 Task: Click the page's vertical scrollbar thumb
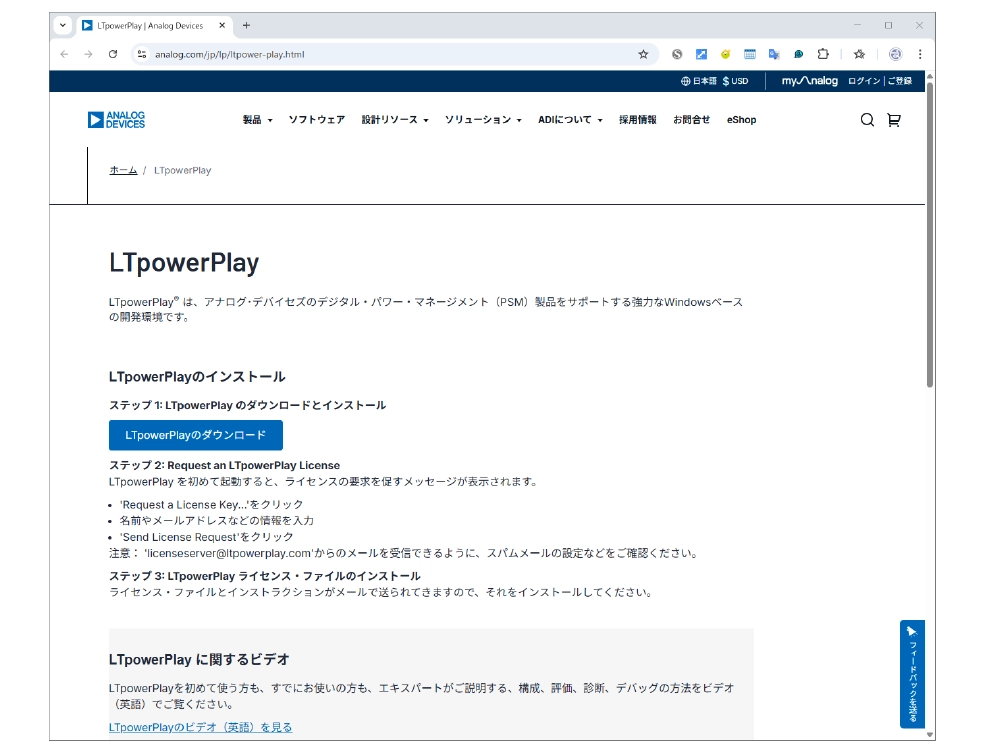click(930, 234)
